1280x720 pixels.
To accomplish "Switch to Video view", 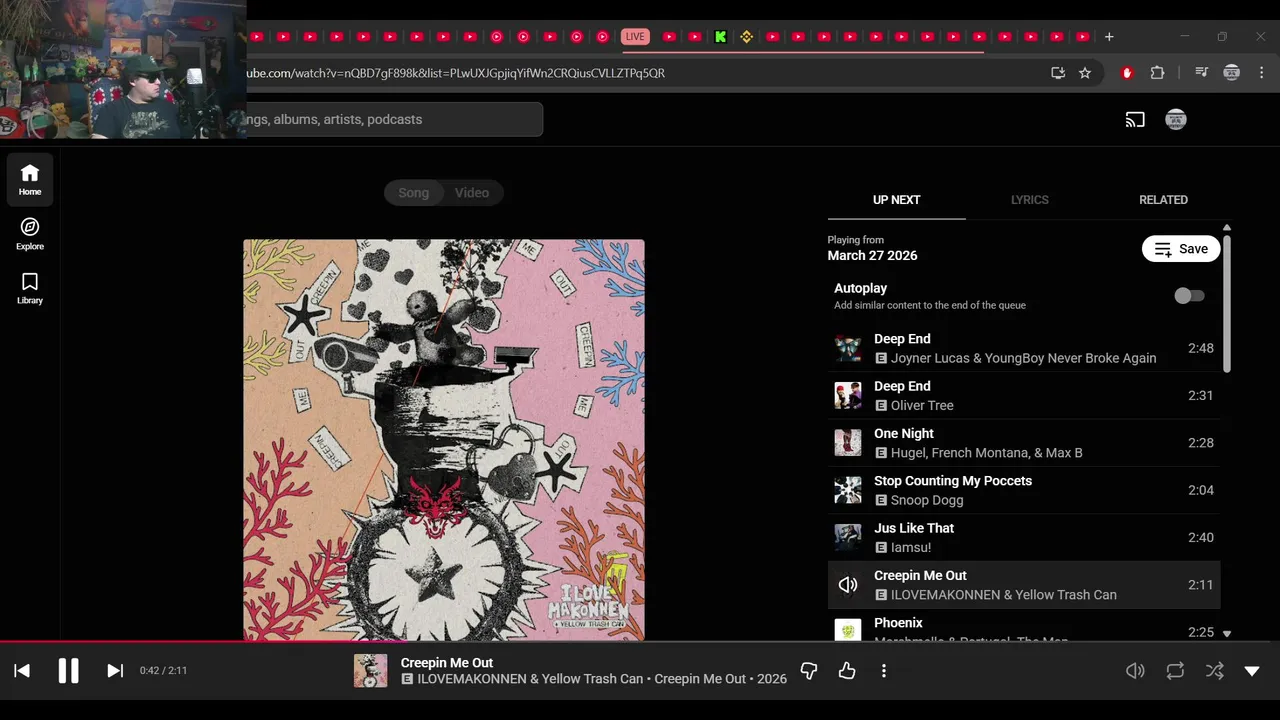I will tap(472, 193).
